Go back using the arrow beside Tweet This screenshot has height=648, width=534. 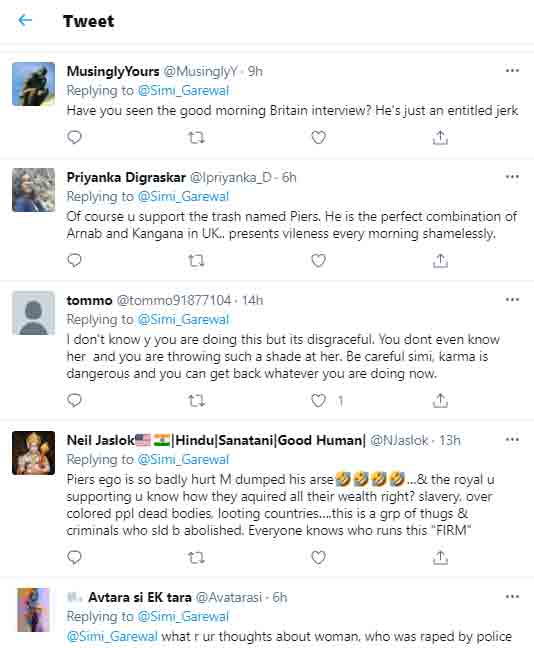click(25, 20)
